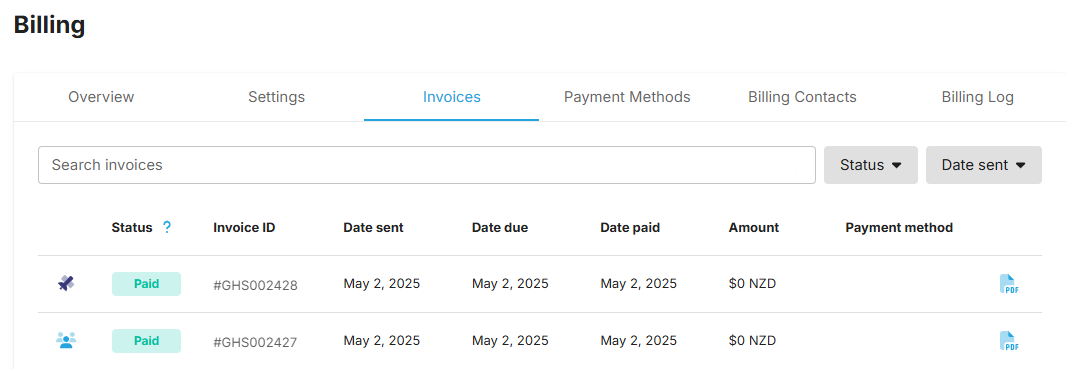The height and width of the screenshot is (369, 1066).
Task: Focus the Search invoices field
Action: [427, 165]
